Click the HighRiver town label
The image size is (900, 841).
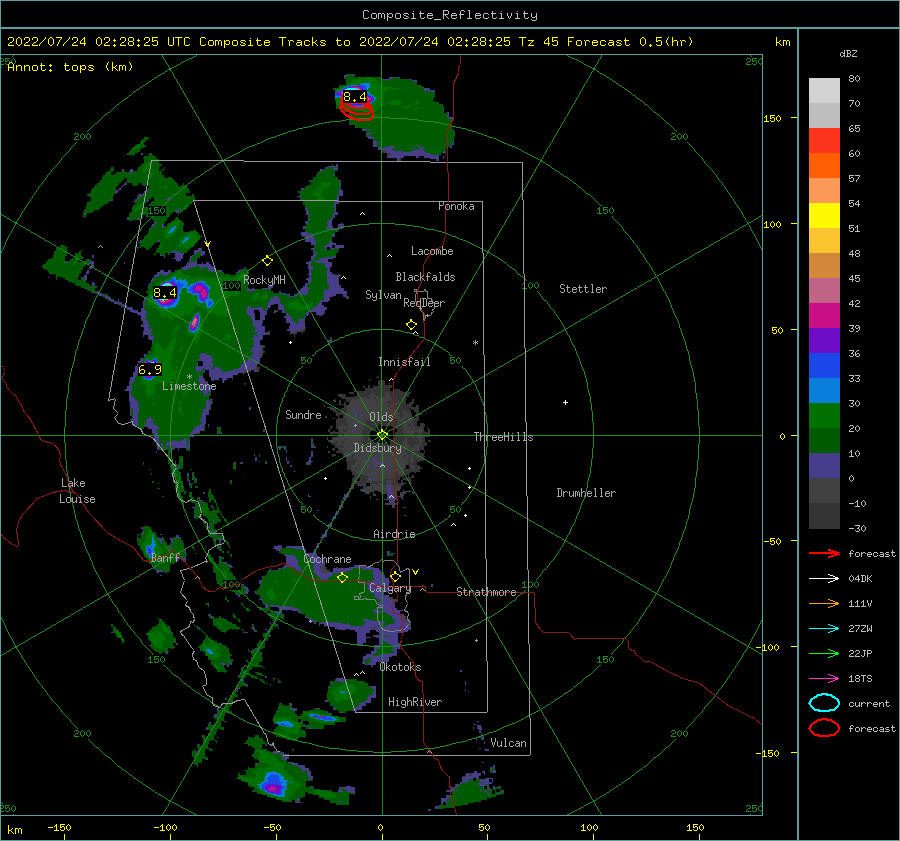pyautogui.click(x=415, y=702)
